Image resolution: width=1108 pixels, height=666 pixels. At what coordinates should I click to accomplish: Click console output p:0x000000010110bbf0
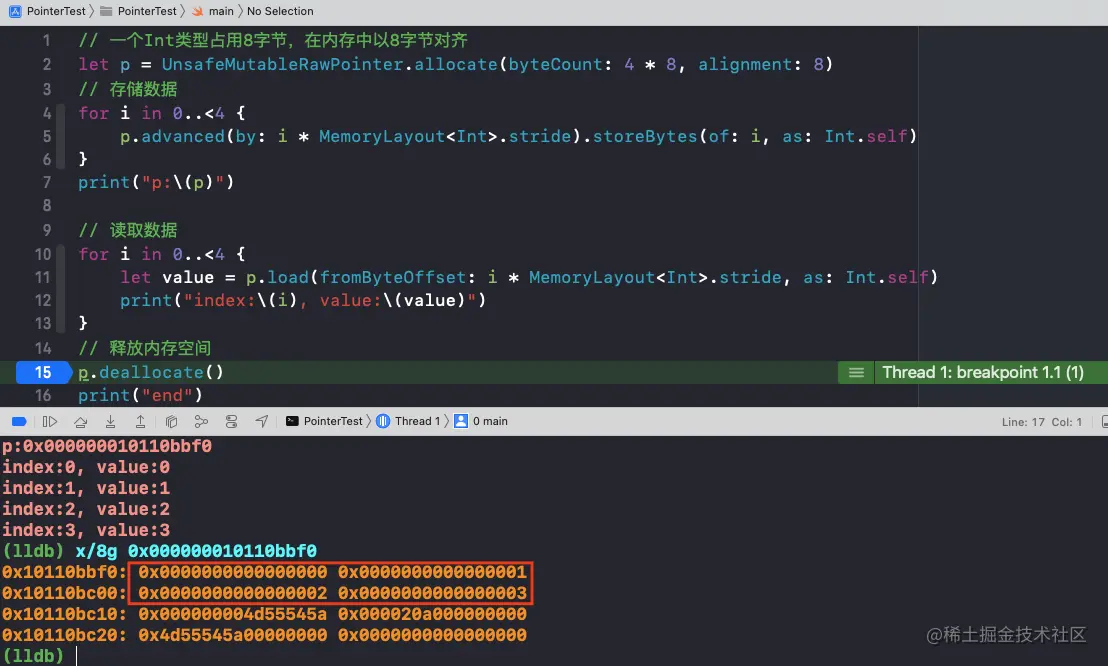[107, 446]
